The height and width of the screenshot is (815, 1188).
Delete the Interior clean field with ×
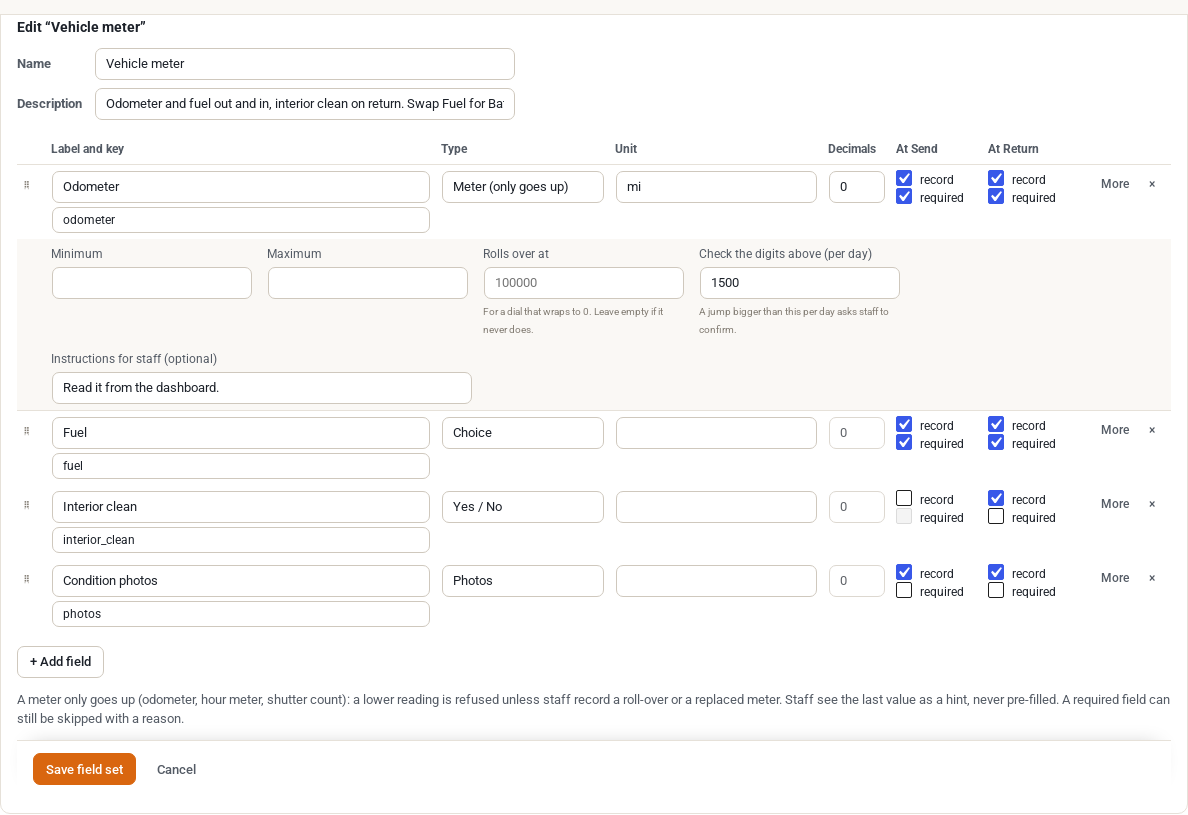(x=1152, y=504)
